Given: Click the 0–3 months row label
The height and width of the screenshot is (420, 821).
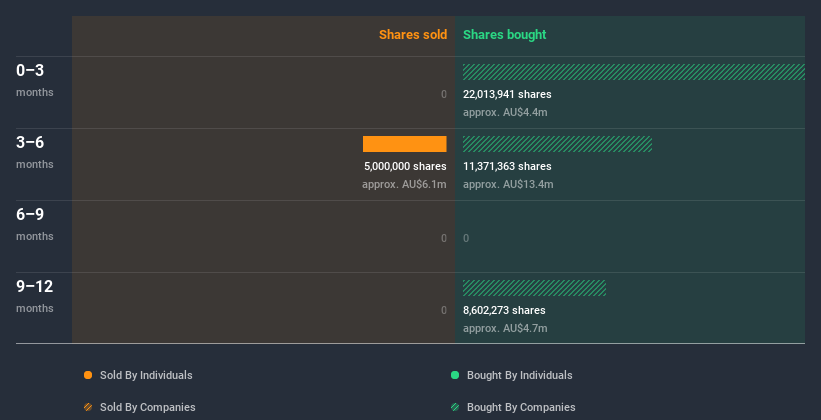Looking at the screenshot, I should tap(35, 80).
